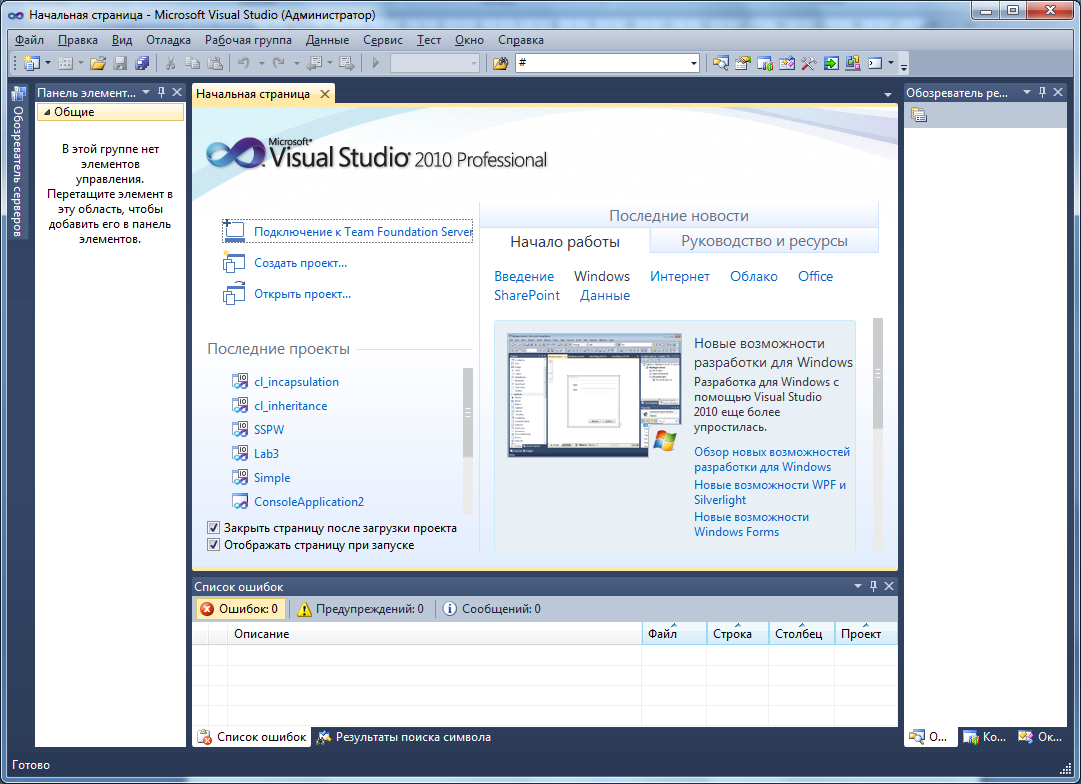Click Подключение к Team Foundation Server link

(x=363, y=232)
